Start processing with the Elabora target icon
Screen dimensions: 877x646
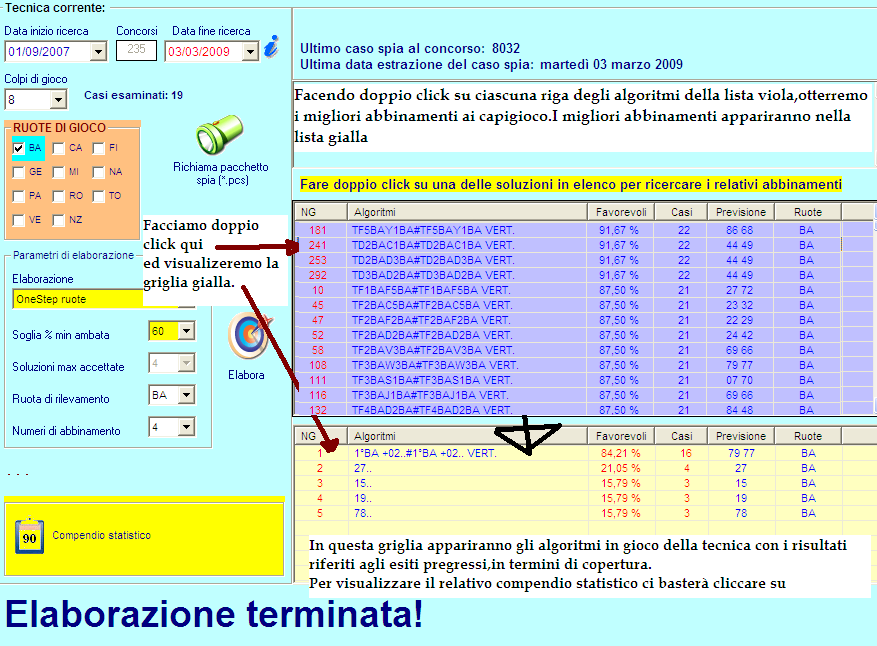point(249,336)
